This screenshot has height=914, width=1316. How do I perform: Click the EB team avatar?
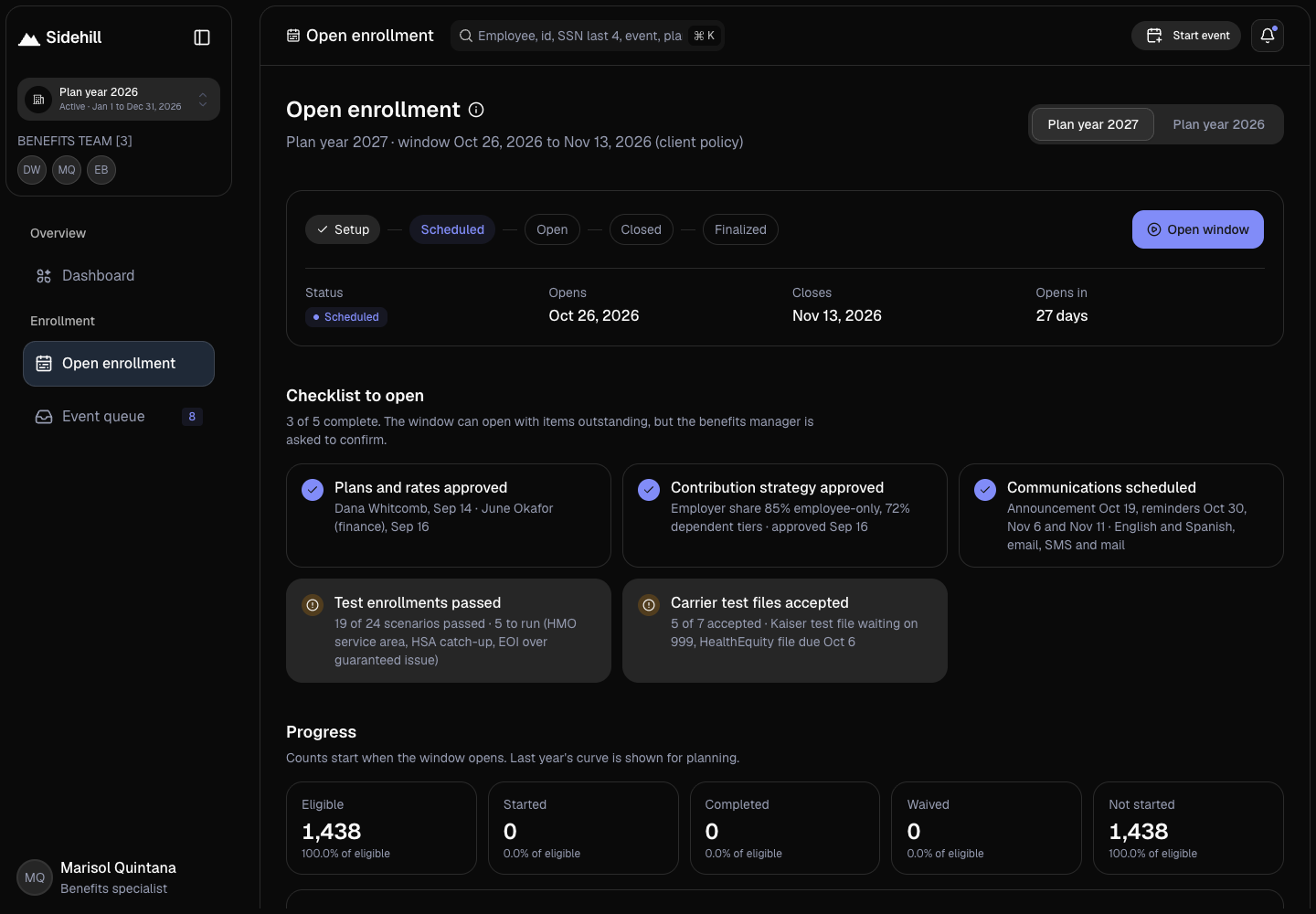click(x=101, y=170)
